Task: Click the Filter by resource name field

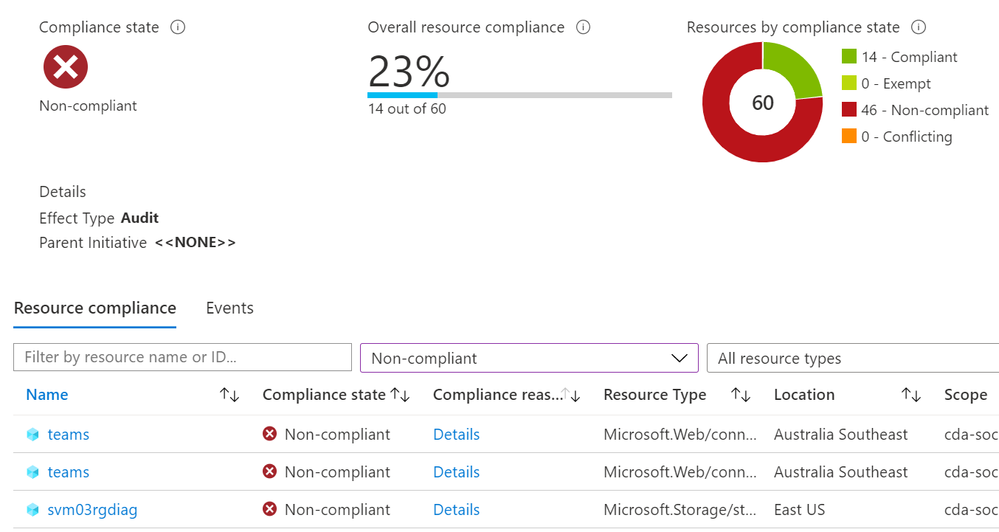Action: point(182,358)
